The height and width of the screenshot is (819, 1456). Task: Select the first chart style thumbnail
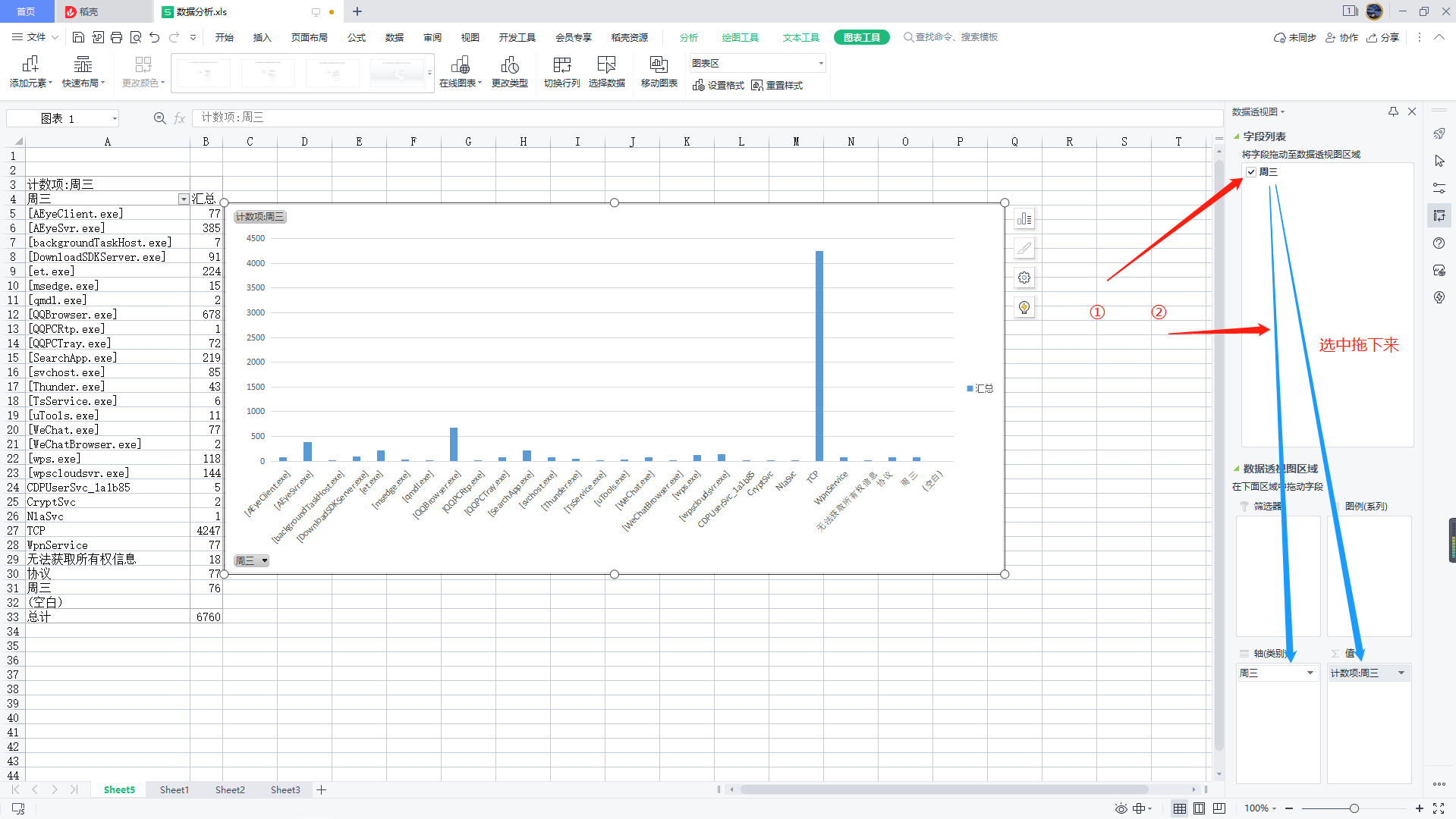tap(204, 74)
